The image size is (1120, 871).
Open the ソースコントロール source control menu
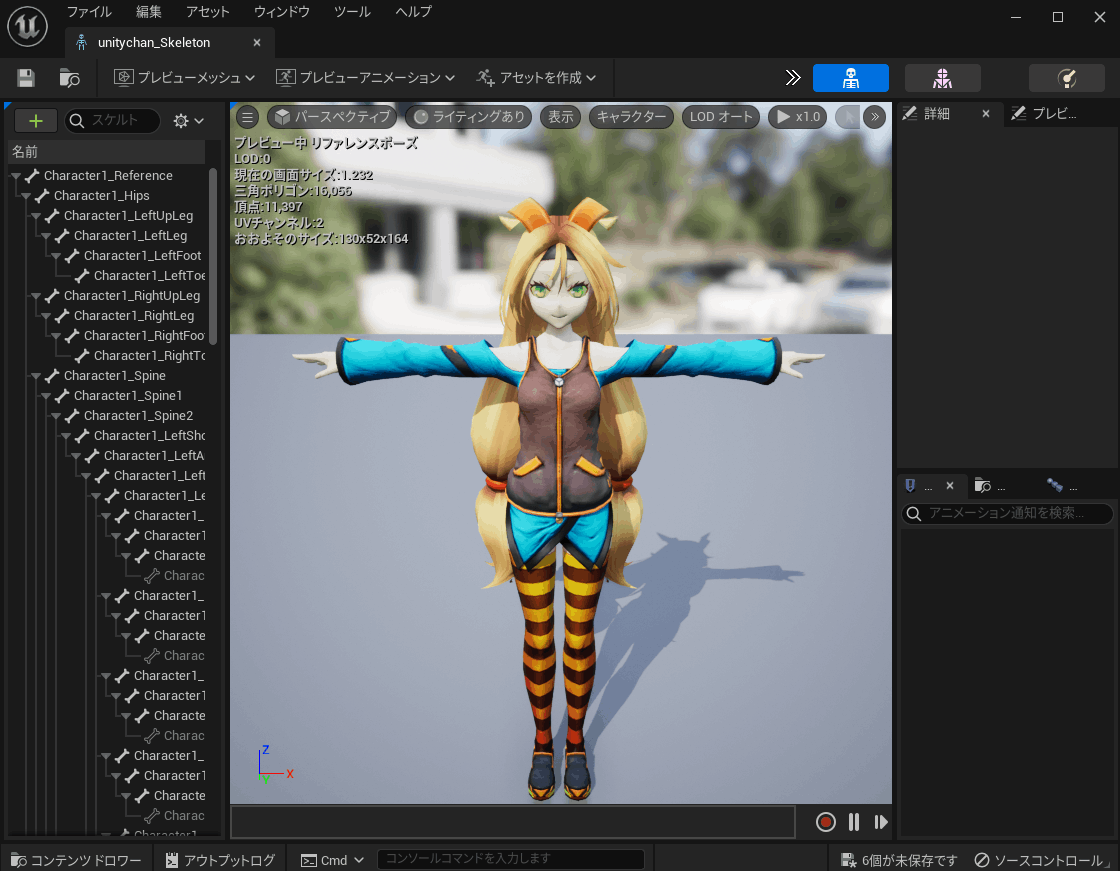point(1041,860)
